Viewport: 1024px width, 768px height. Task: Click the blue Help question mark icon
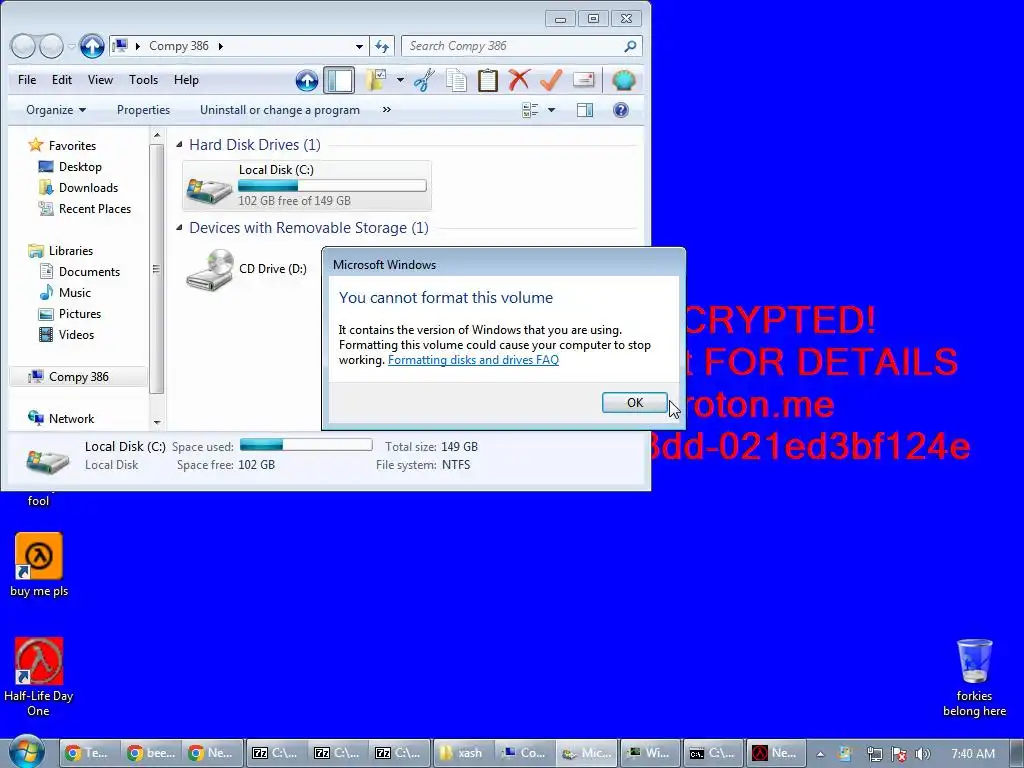(620, 110)
